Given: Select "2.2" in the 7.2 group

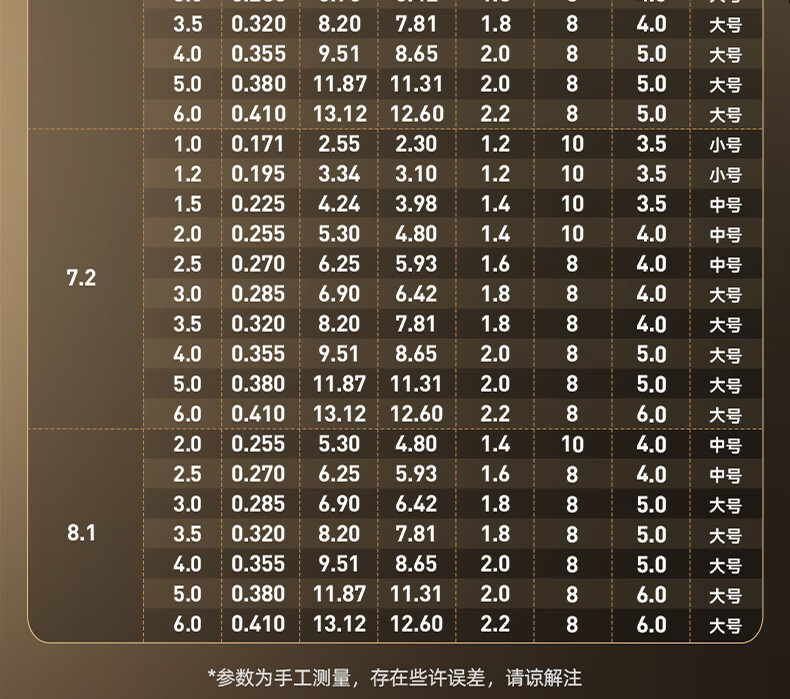Looking at the screenshot, I should click(x=495, y=414).
